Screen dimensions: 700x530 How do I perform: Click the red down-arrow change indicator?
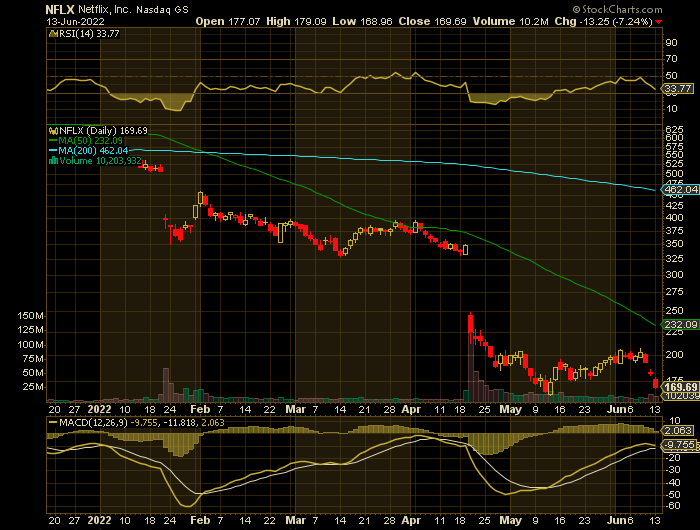659,22
